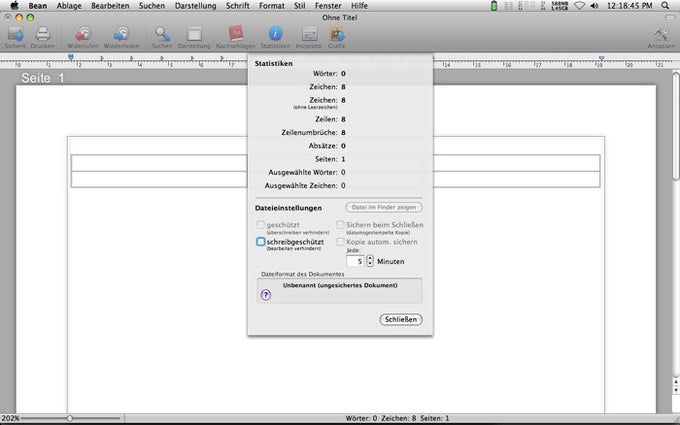Click the Statistiken info icon
680x425 pixels.
point(275,34)
